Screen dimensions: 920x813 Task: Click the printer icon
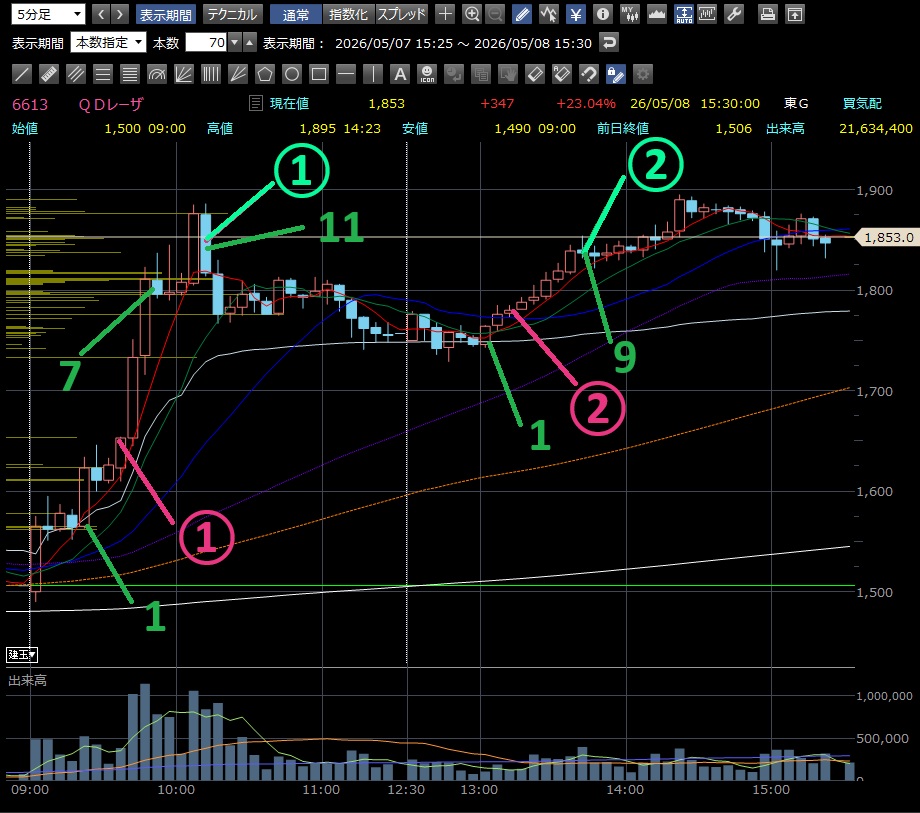[767, 14]
